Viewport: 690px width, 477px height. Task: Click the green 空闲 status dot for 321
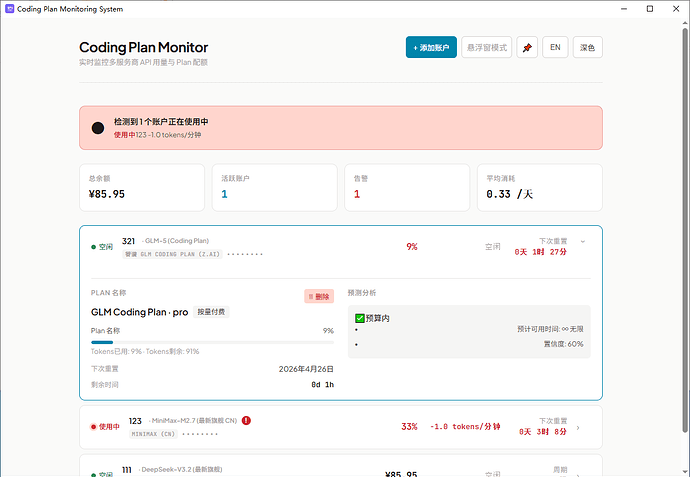coord(93,247)
